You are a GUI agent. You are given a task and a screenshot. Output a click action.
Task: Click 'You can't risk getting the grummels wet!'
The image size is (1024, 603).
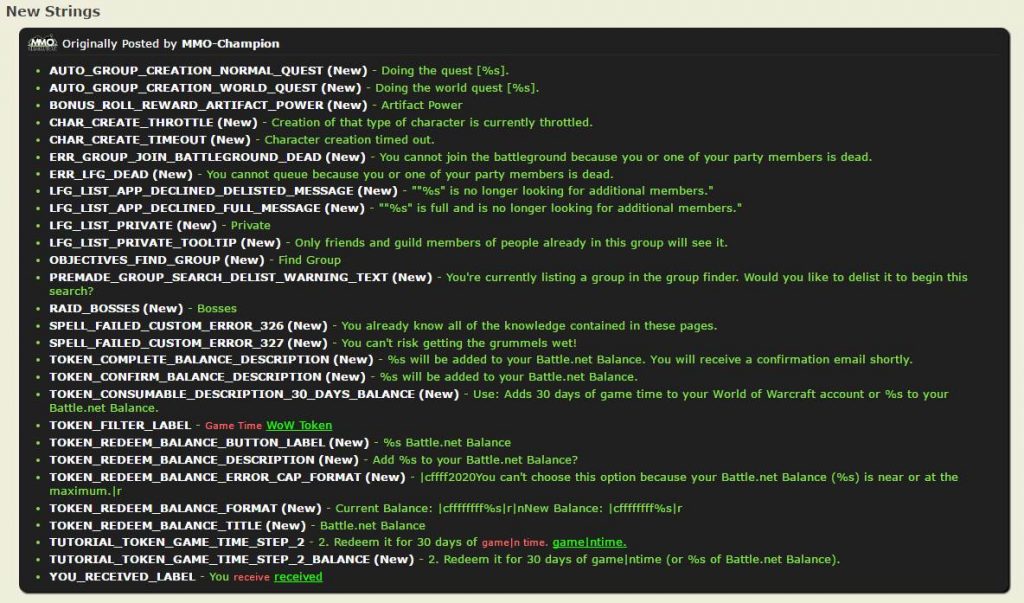pyautogui.click(x=459, y=343)
